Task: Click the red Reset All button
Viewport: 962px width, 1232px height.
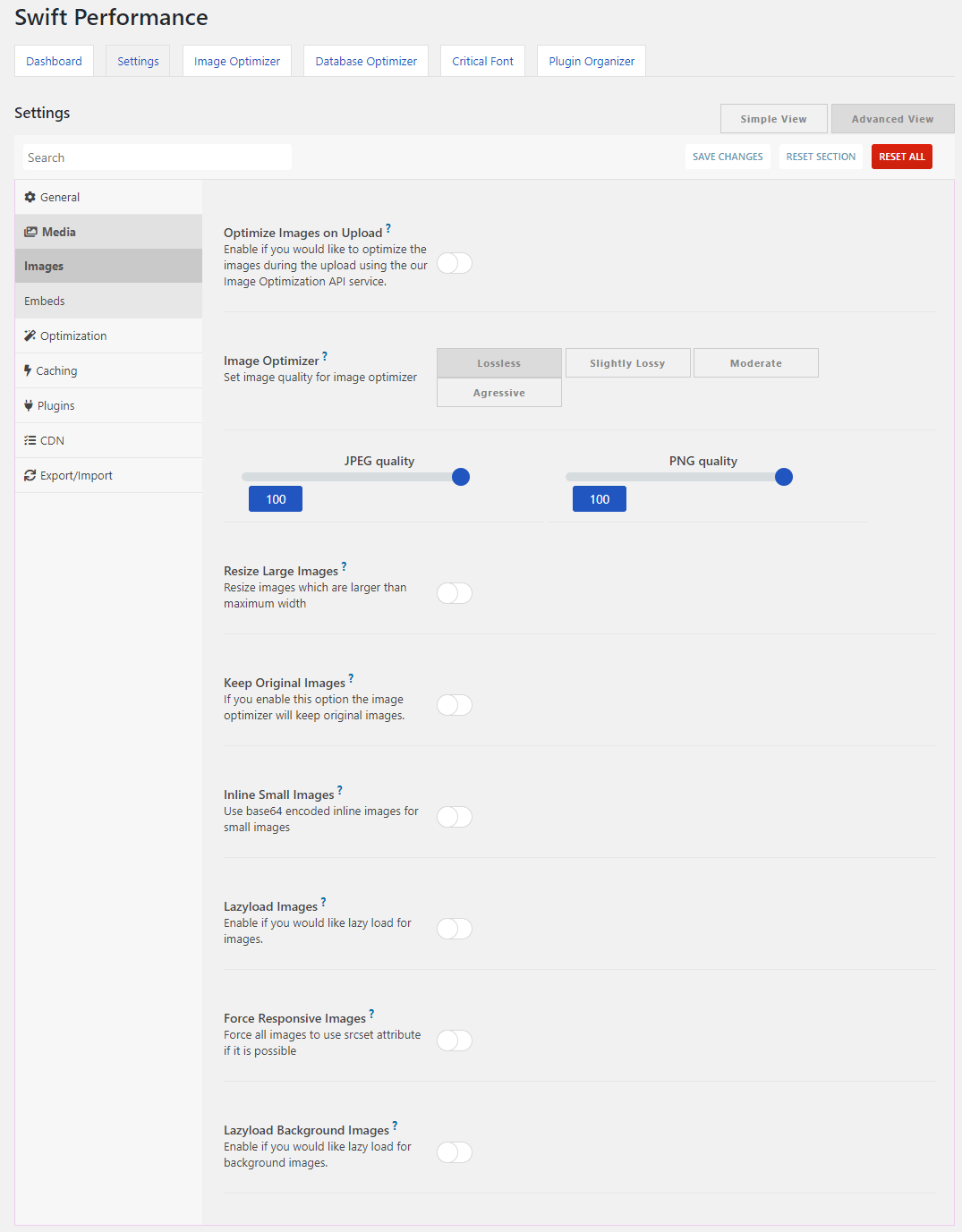Action: 902,157
